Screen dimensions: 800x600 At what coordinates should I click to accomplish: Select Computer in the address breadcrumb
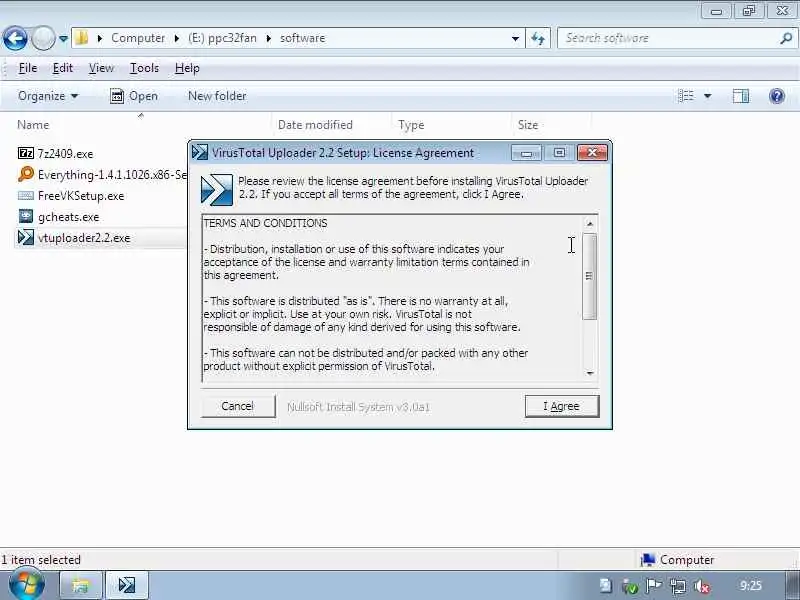tap(138, 38)
